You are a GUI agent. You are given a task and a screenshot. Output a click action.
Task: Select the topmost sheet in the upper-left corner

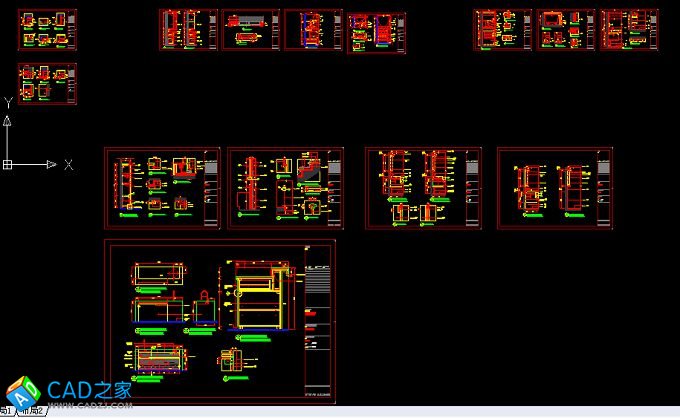click(47, 30)
